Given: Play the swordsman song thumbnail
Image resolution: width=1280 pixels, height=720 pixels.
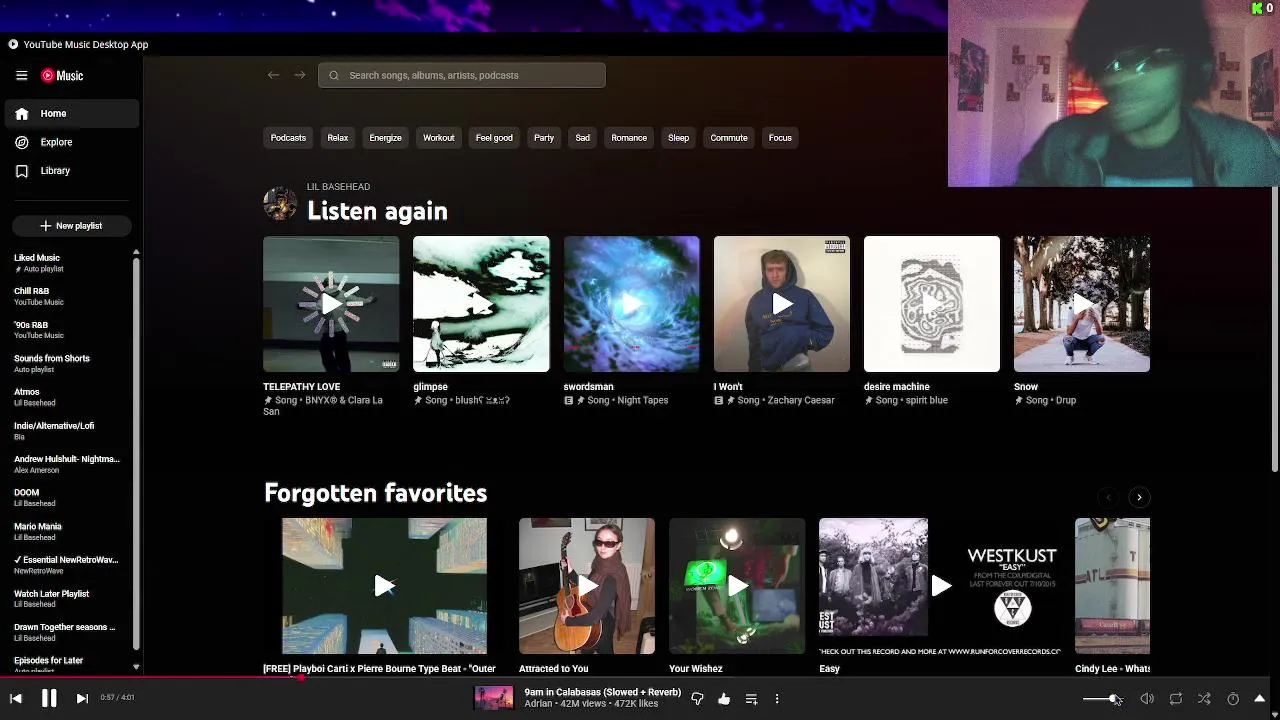Looking at the screenshot, I should tap(631, 304).
